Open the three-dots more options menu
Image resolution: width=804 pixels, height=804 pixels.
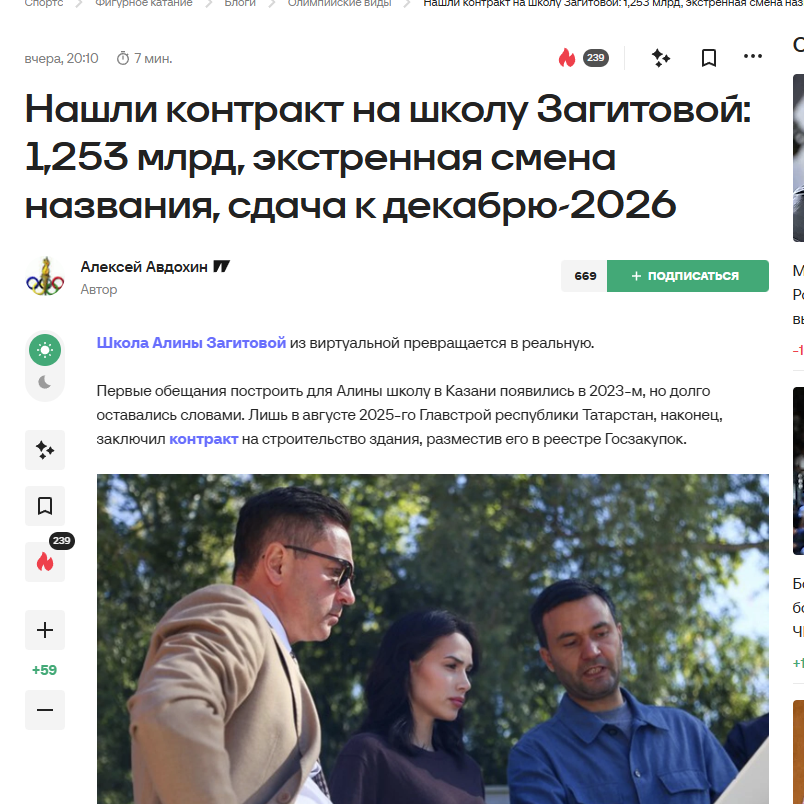point(753,56)
